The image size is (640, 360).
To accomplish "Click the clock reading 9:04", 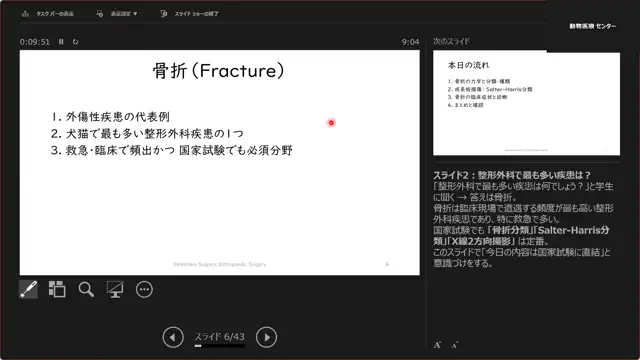I will (410, 42).
